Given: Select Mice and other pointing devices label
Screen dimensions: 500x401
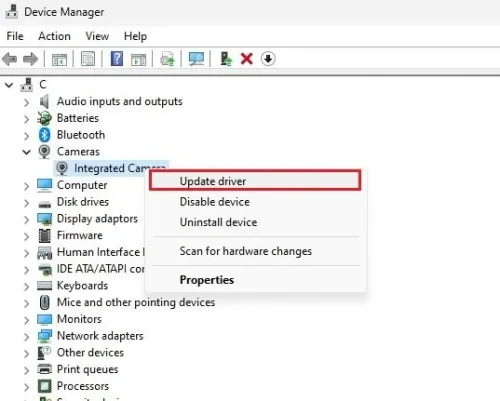Looking at the screenshot, I should tap(136, 303).
